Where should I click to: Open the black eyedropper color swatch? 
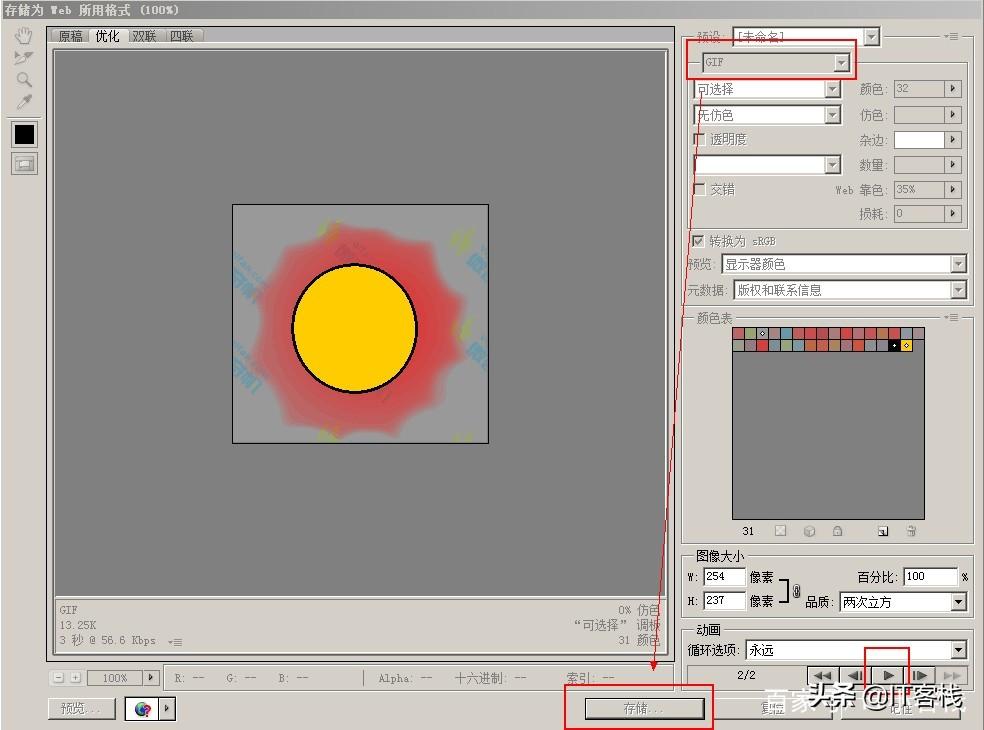pyautogui.click(x=24, y=134)
